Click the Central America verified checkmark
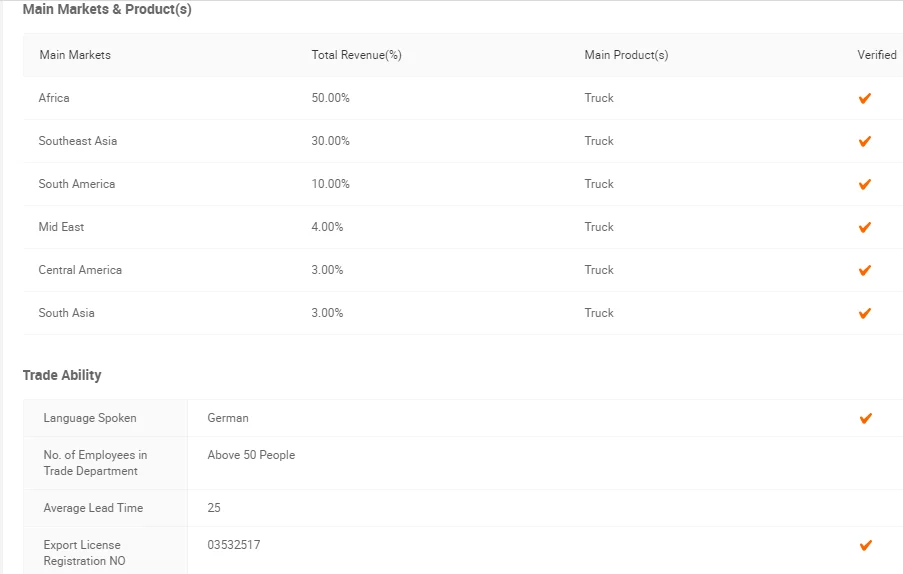Screen dimensions: 903x574 coord(865,270)
